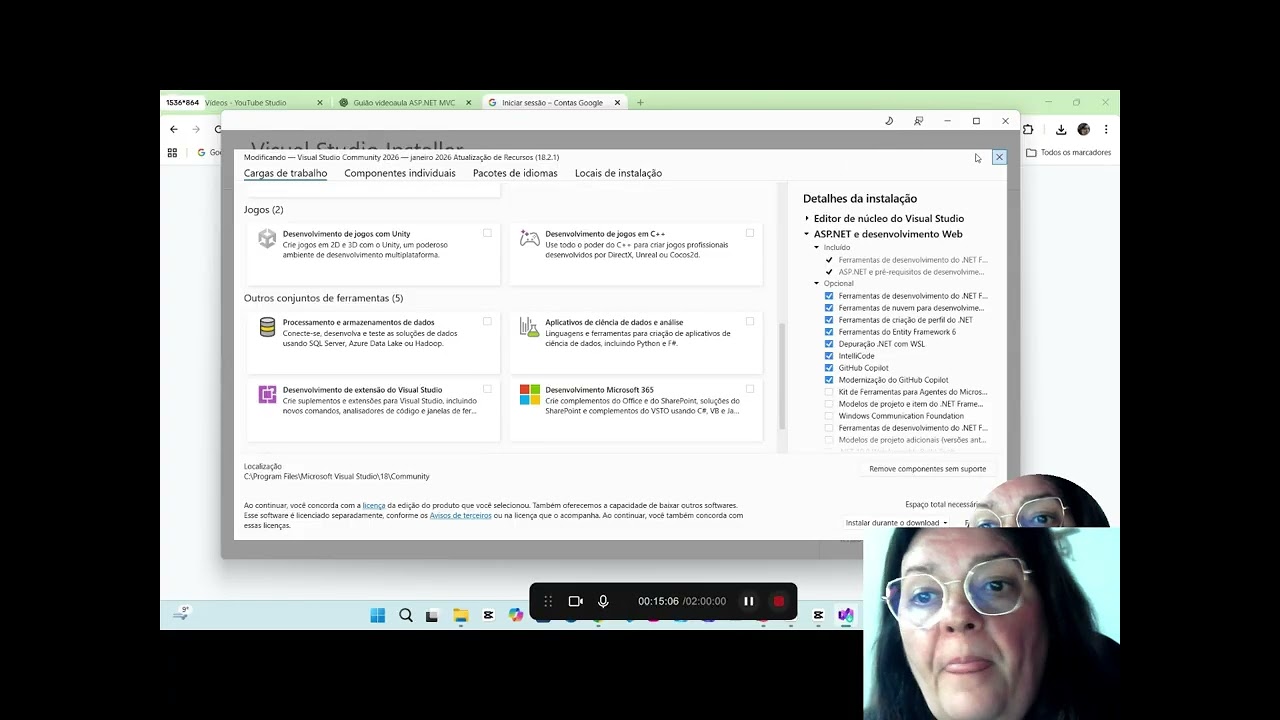Switch to Vídeos - YouTube Studio browser tab
1280x720 pixels.
pyautogui.click(x=247, y=102)
